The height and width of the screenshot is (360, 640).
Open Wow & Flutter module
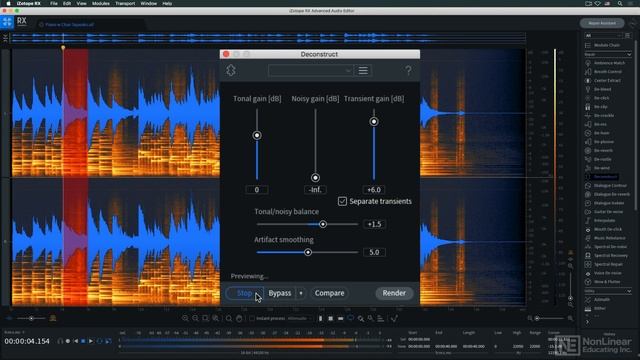tap(603, 282)
